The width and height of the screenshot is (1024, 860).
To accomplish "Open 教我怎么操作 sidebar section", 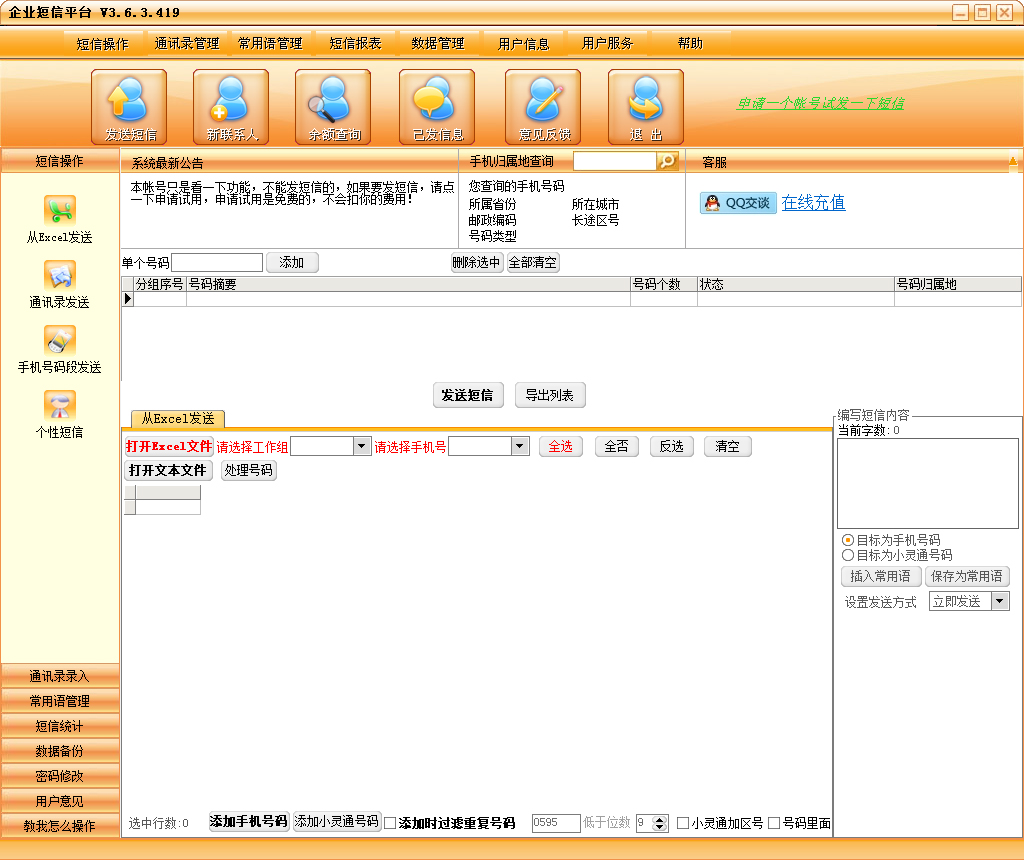I will coord(60,825).
